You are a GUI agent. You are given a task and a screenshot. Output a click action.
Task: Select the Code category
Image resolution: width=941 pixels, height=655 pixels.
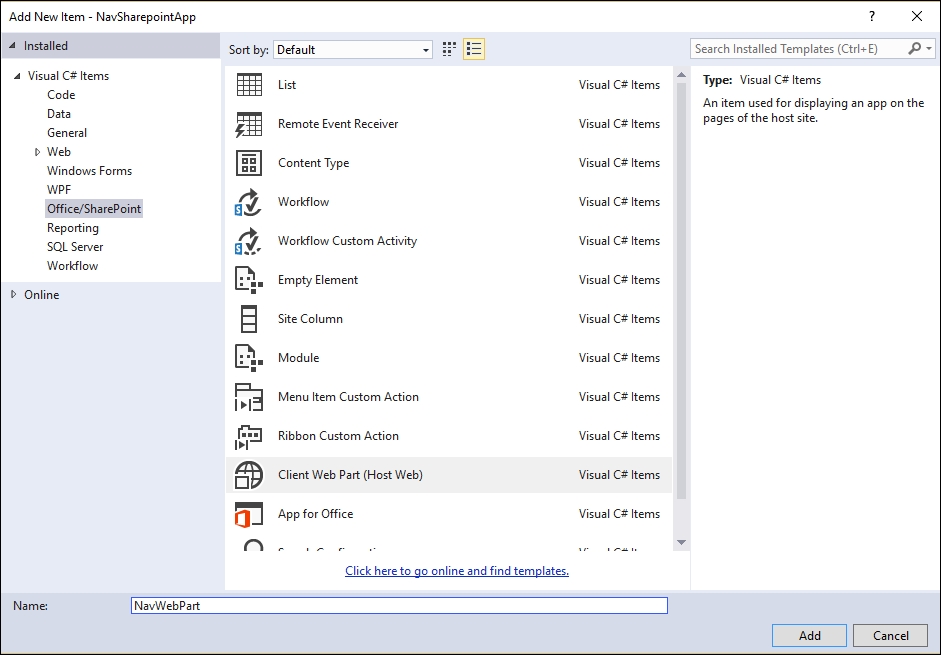click(x=61, y=95)
